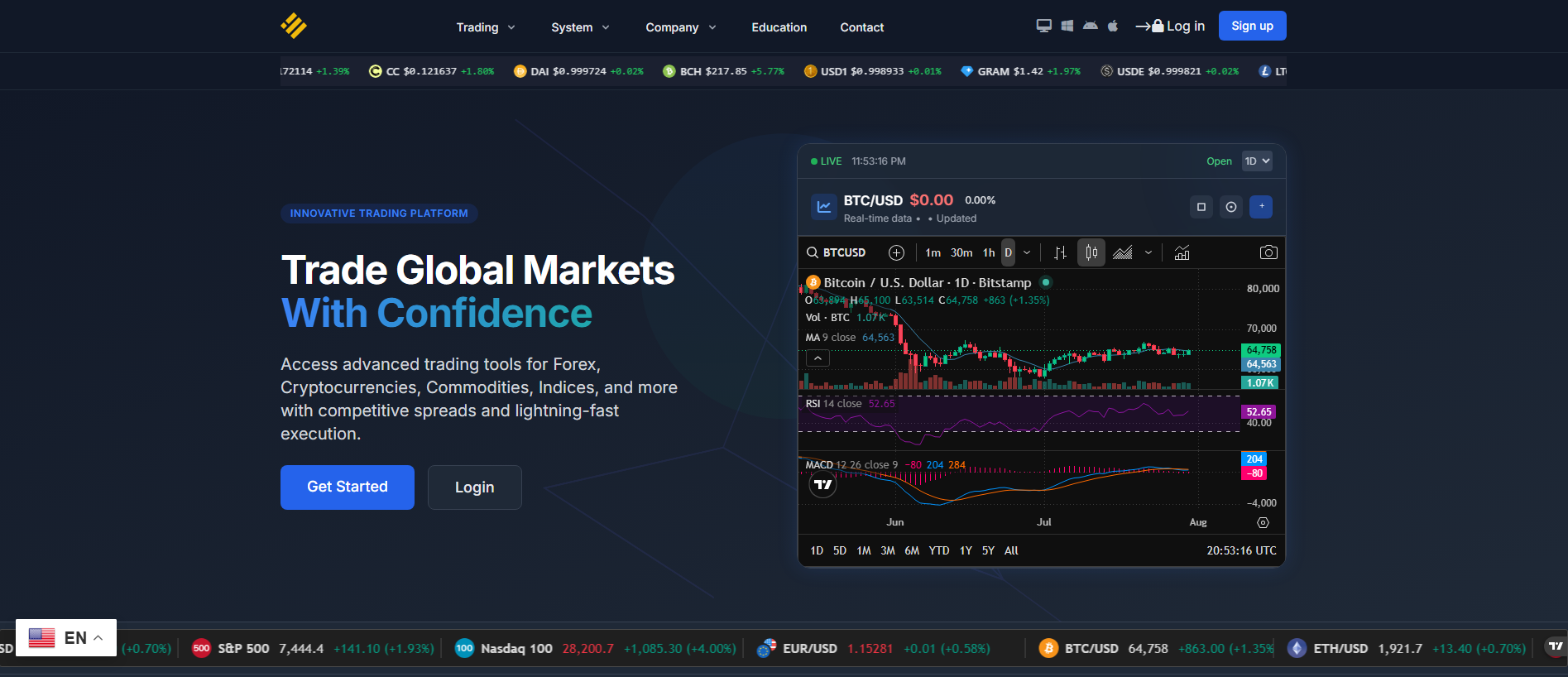This screenshot has width=1568, height=677.
Task: Click the Nasdaq 100 badge in bottom ticker
Action: click(x=464, y=648)
